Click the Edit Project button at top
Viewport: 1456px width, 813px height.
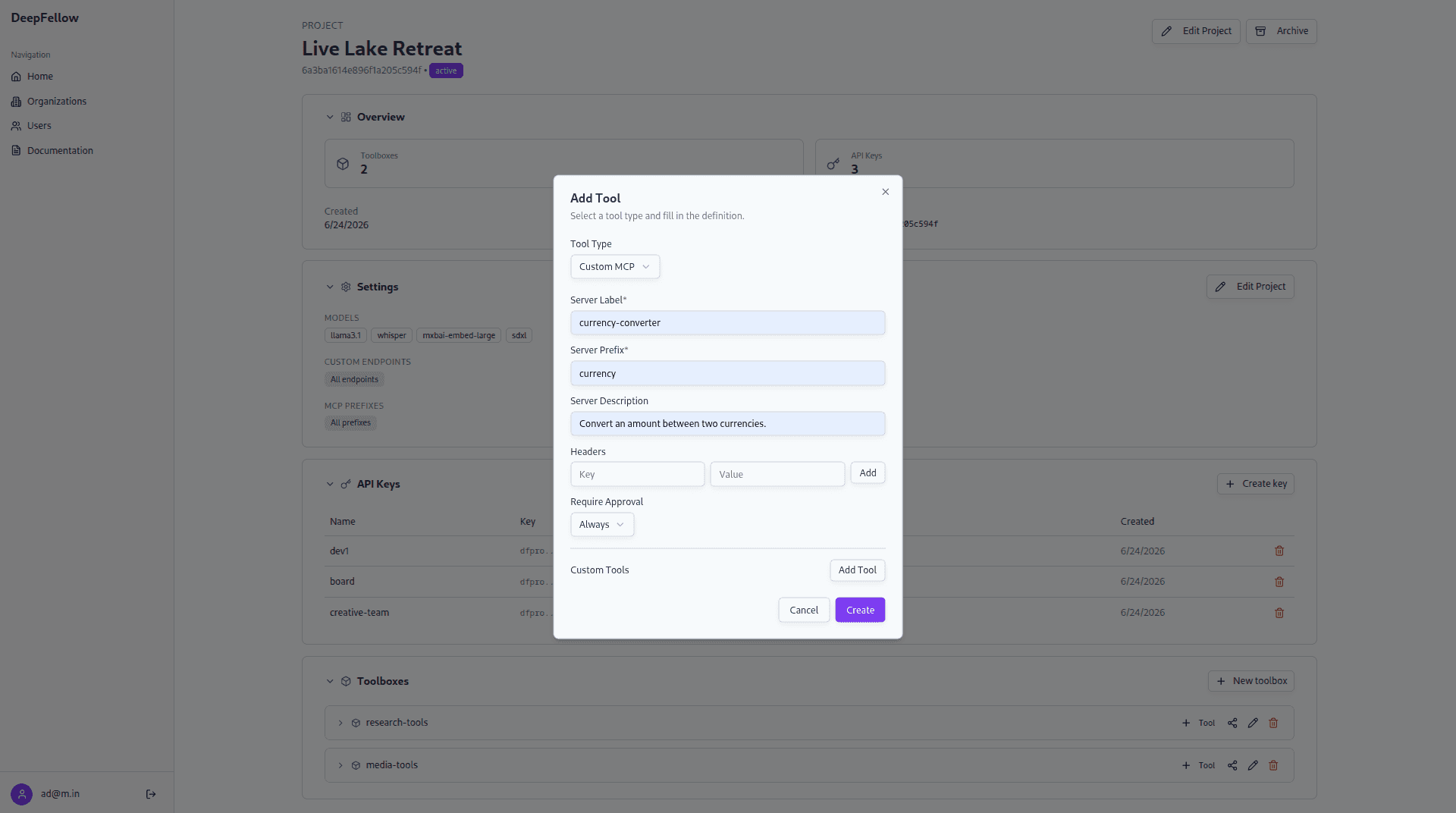tap(1196, 31)
